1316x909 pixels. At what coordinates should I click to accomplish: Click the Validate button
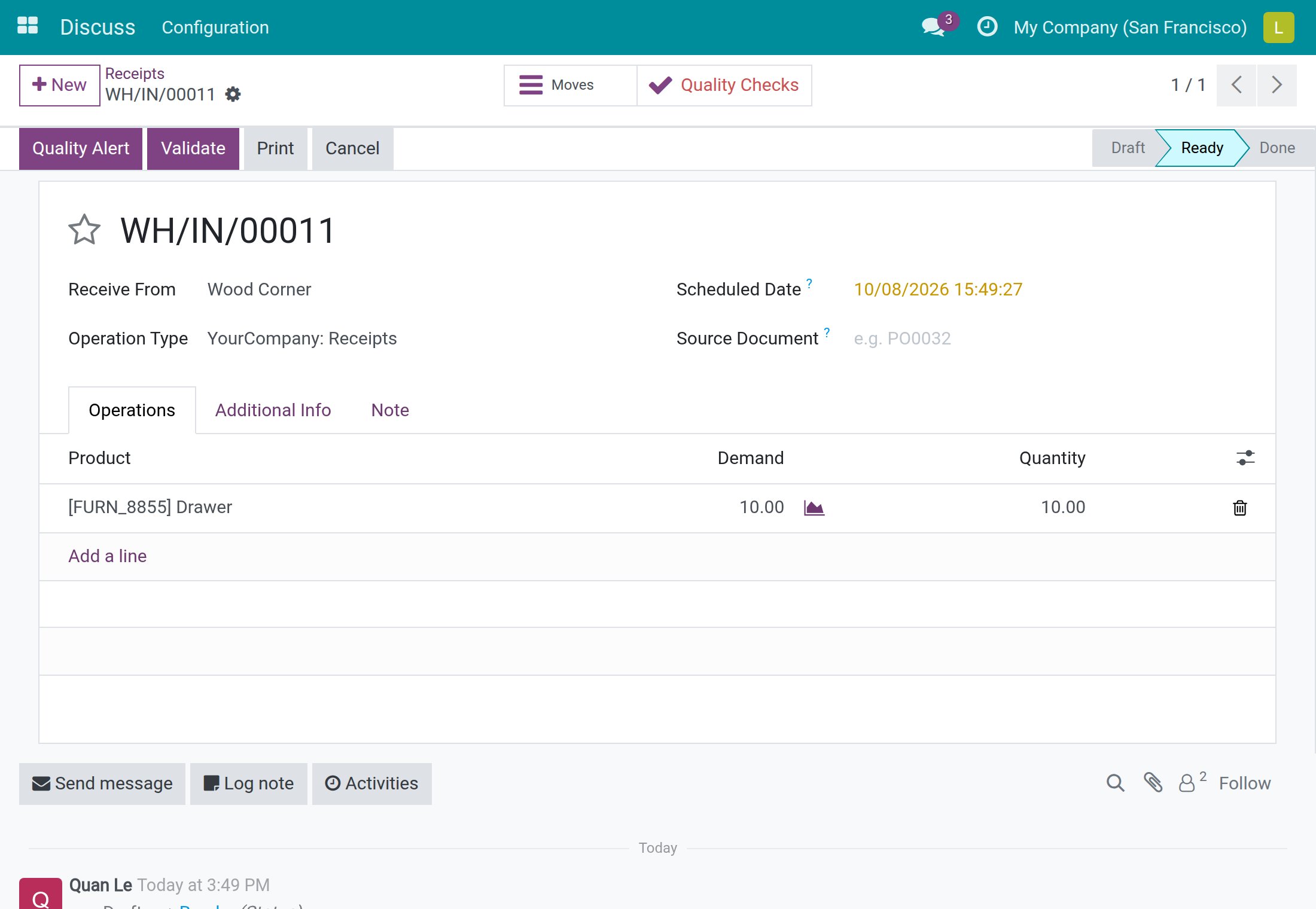pyautogui.click(x=193, y=148)
